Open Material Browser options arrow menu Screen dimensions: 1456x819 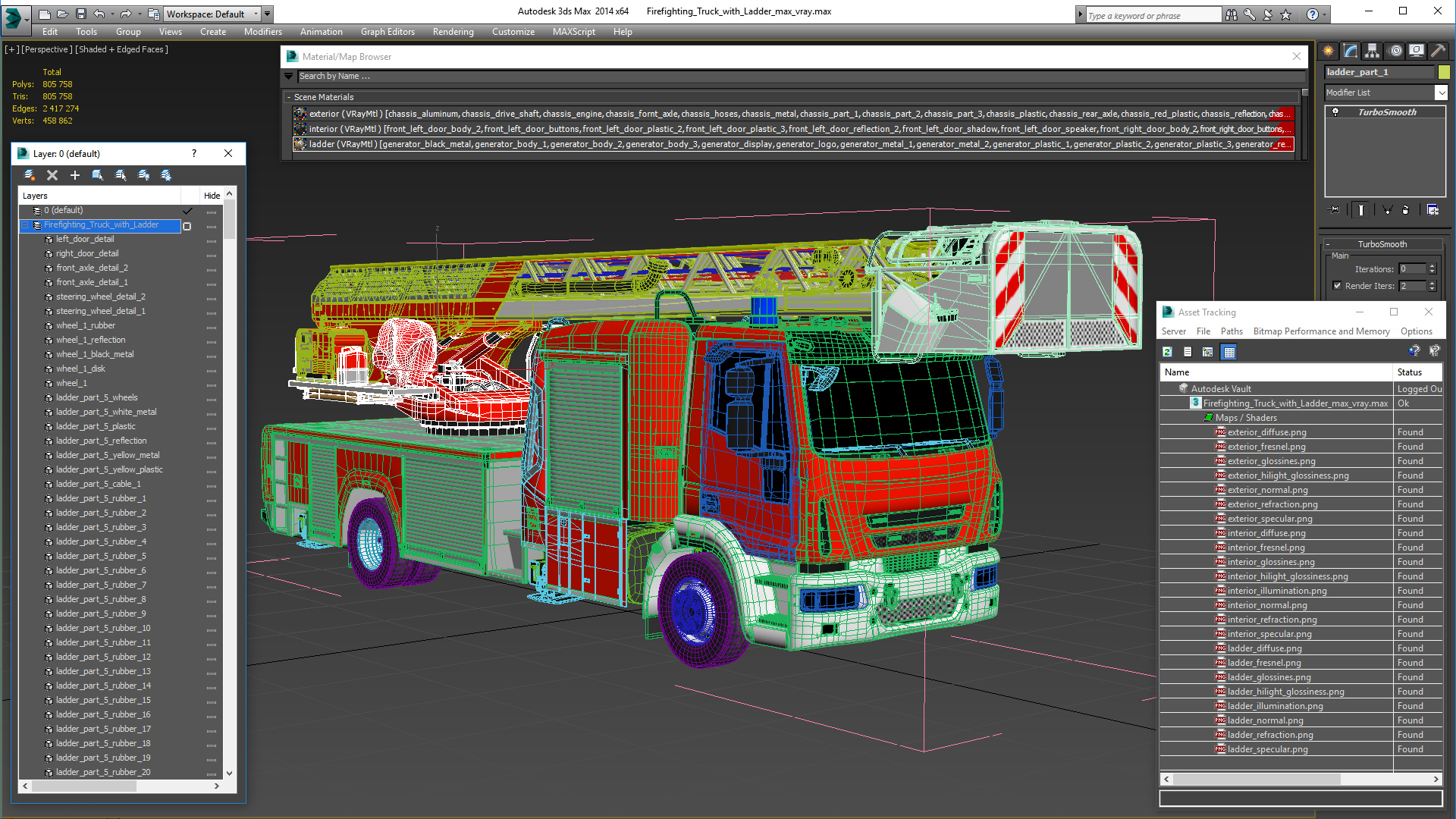(x=288, y=76)
